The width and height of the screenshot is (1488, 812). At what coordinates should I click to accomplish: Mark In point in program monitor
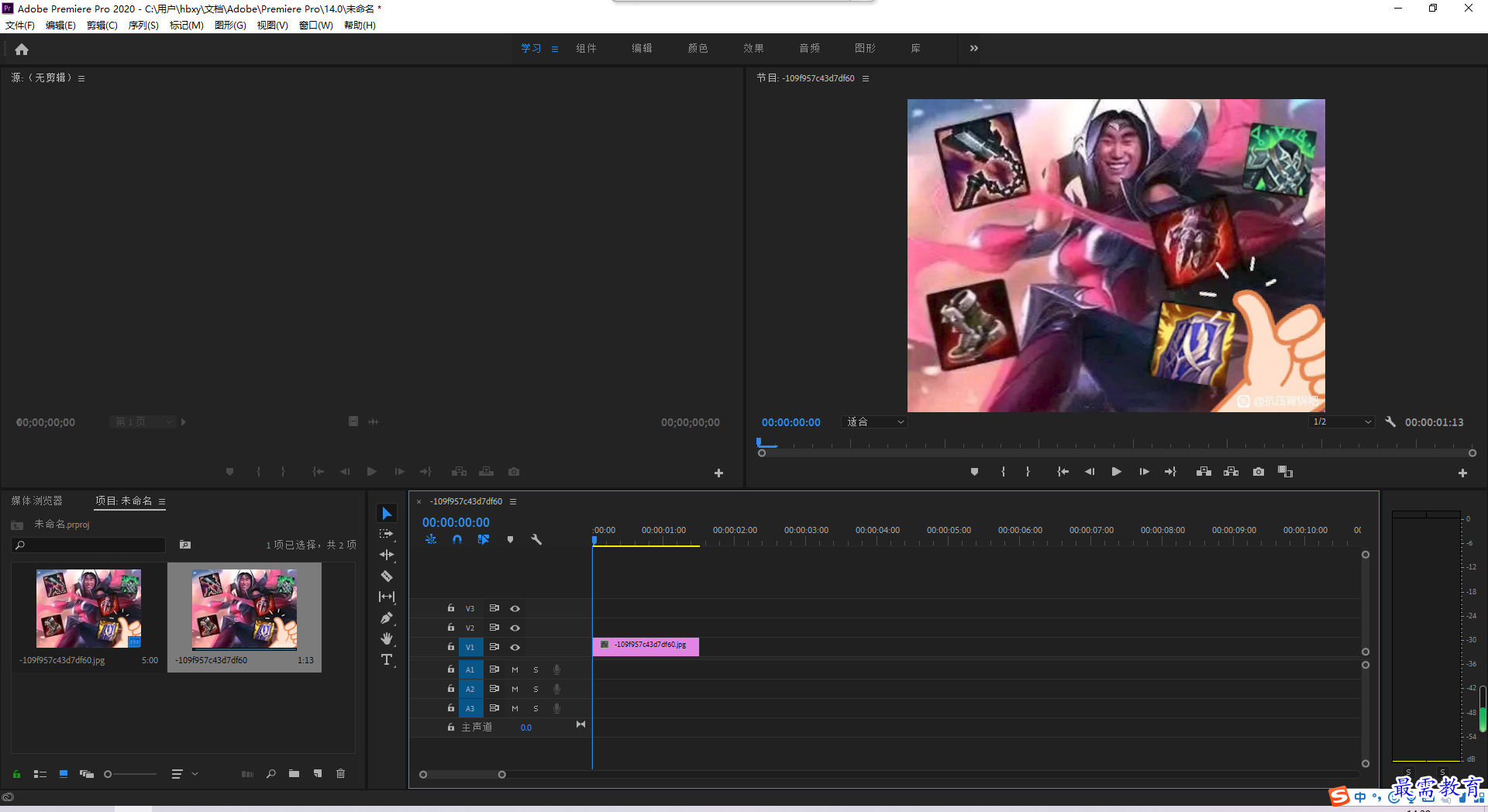pos(1003,471)
